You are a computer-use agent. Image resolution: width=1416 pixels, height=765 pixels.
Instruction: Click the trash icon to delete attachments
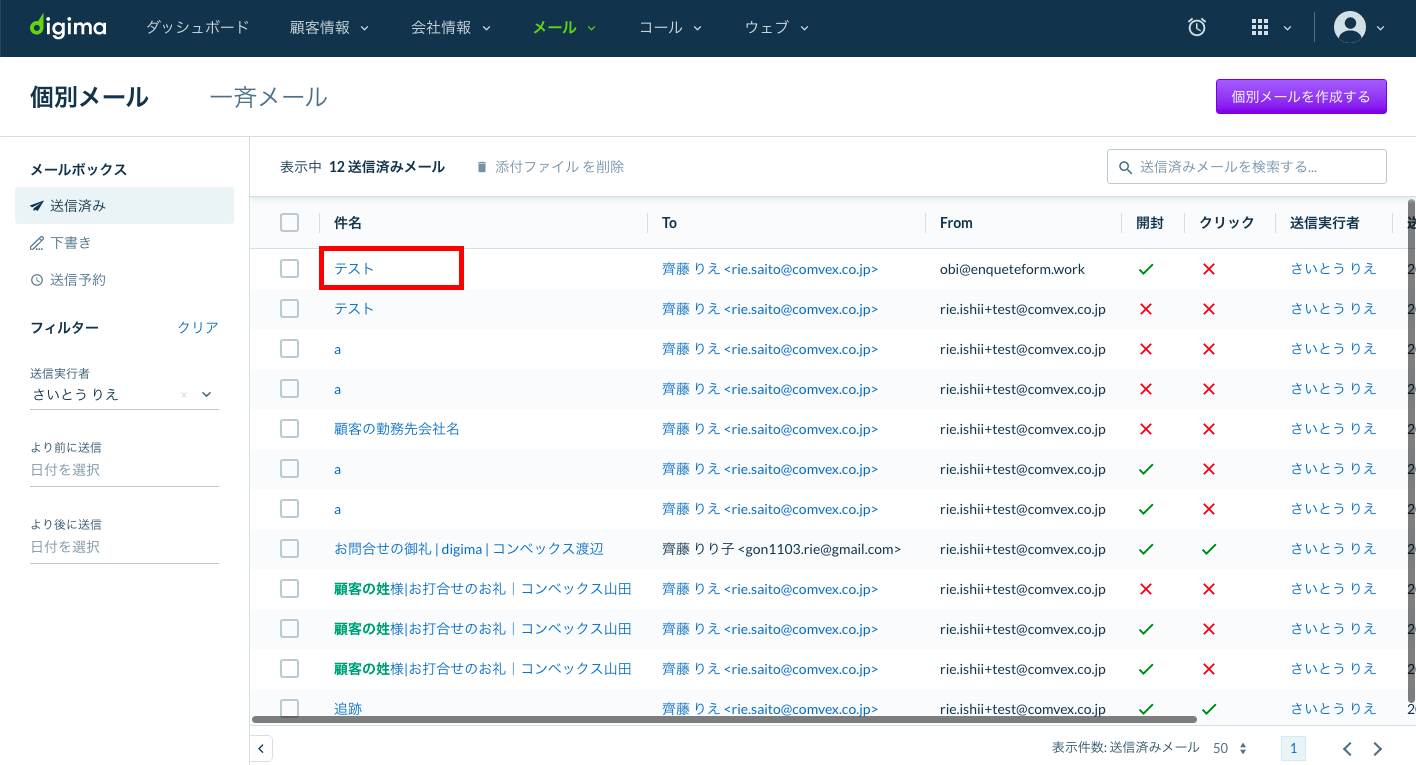click(x=482, y=167)
